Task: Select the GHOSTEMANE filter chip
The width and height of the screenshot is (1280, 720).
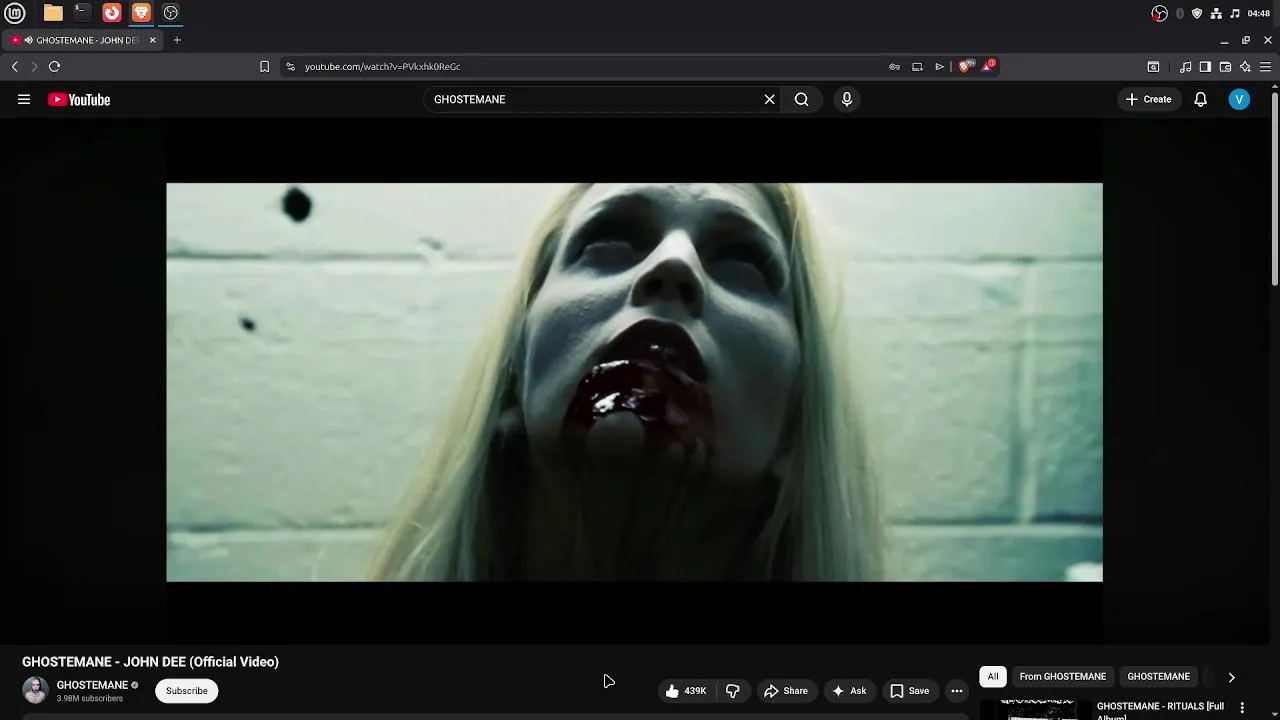Action: (x=1159, y=677)
